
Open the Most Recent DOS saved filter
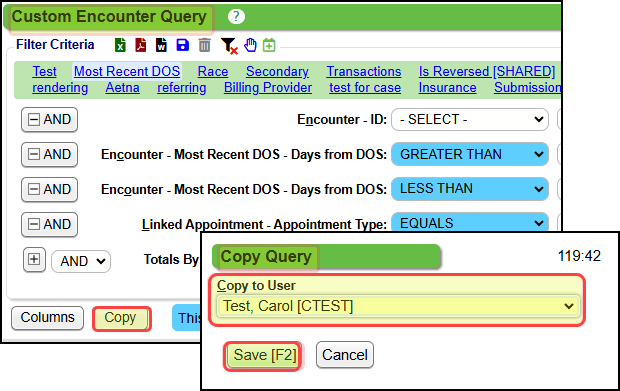127,72
